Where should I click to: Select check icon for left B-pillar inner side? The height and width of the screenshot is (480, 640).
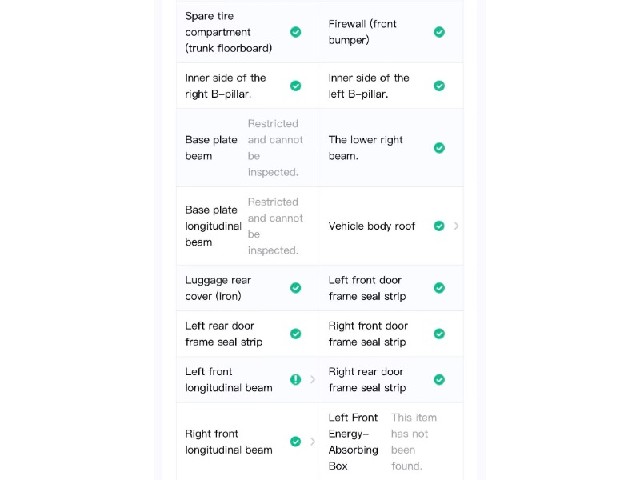pyautogui.click(x=439, y=86)
